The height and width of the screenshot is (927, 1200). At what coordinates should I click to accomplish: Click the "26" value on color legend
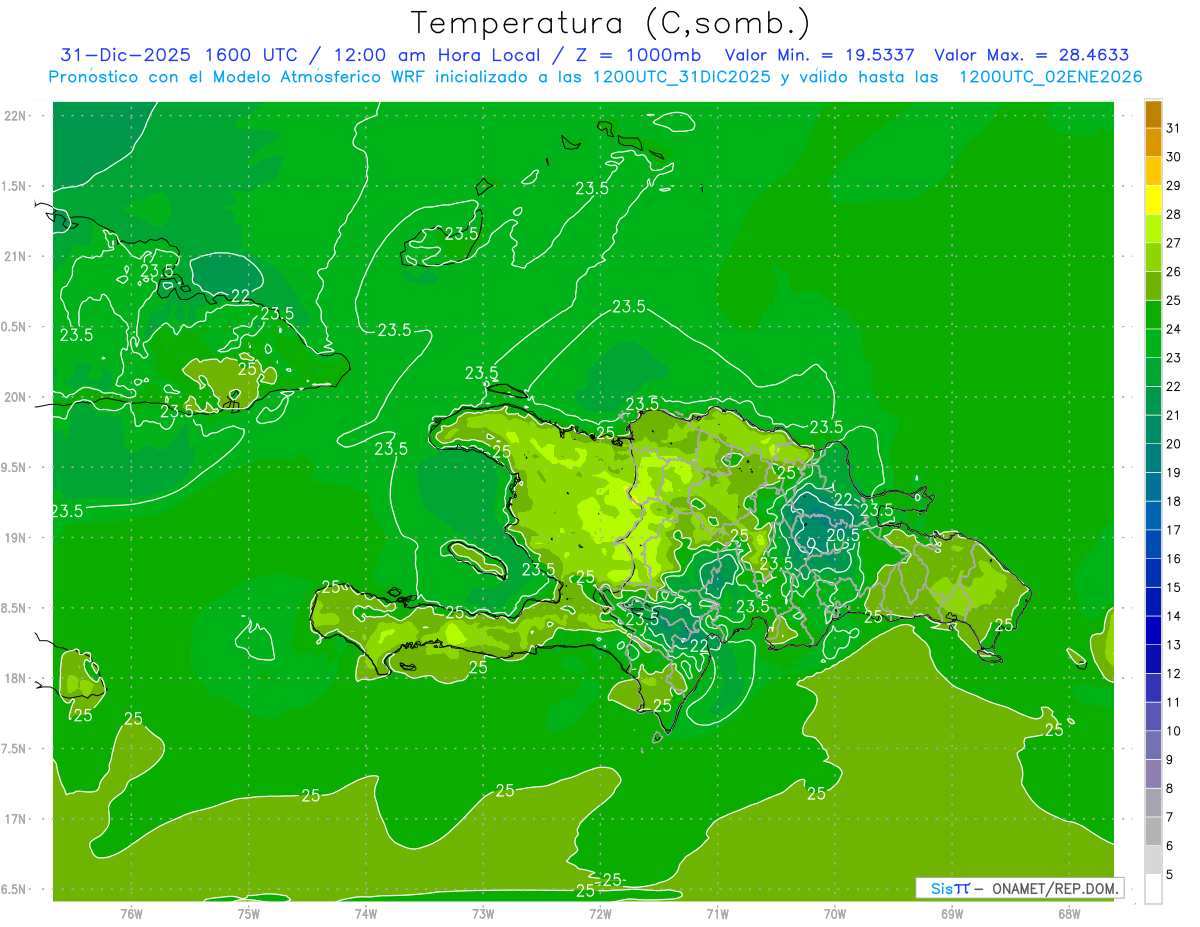[1173, 272]
